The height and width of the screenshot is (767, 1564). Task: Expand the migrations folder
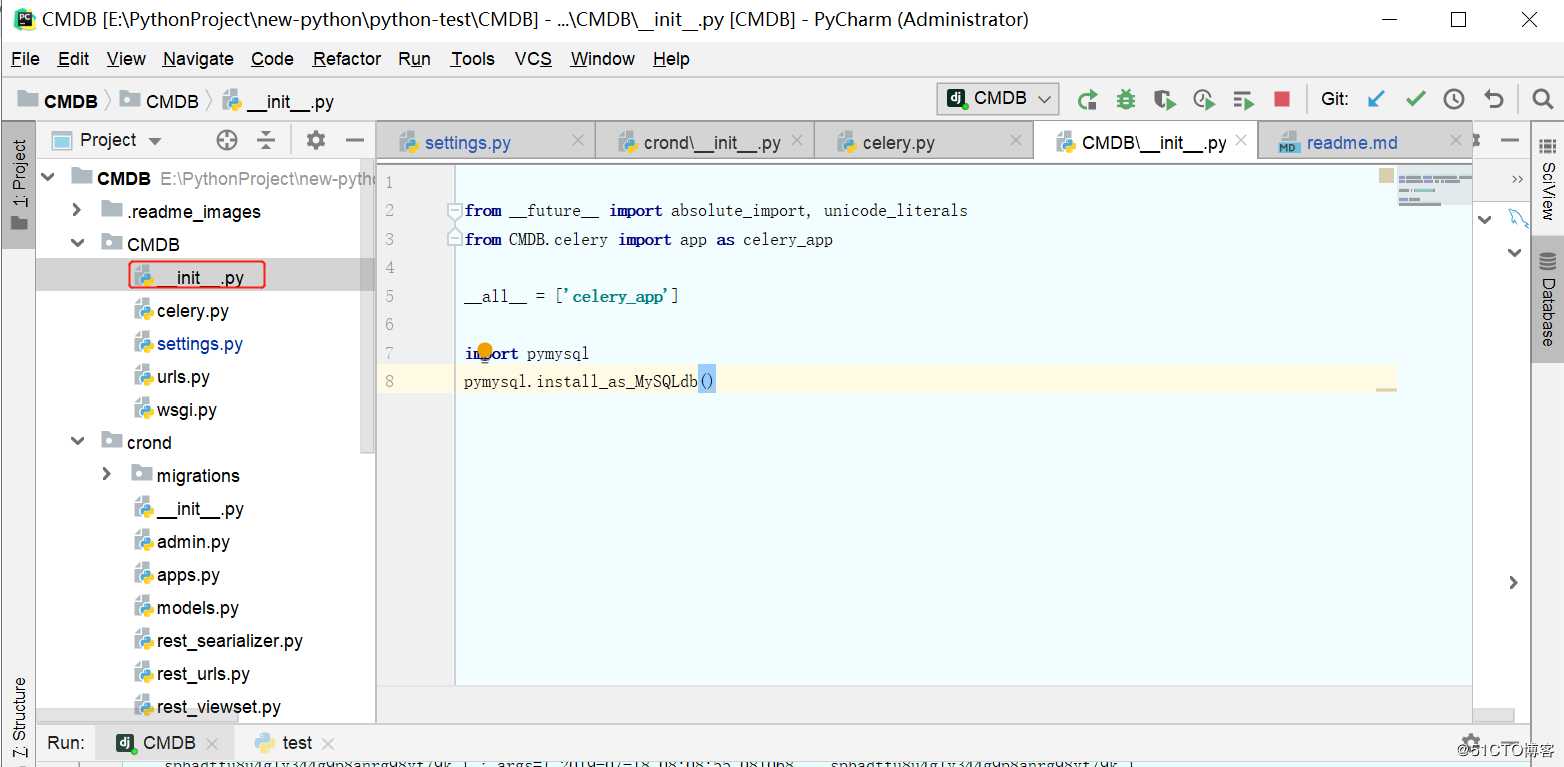pos(107,475)
